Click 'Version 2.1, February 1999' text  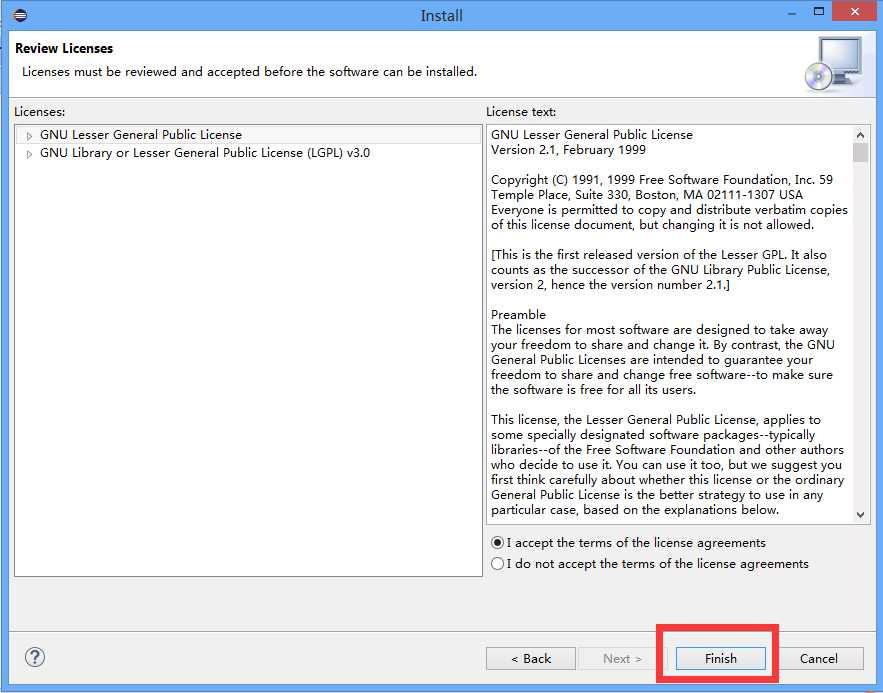[568, 150]
